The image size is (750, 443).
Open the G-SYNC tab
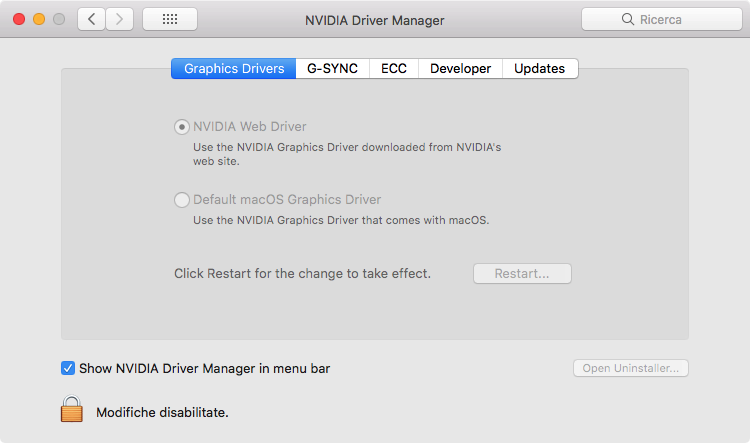pos(332,68)
